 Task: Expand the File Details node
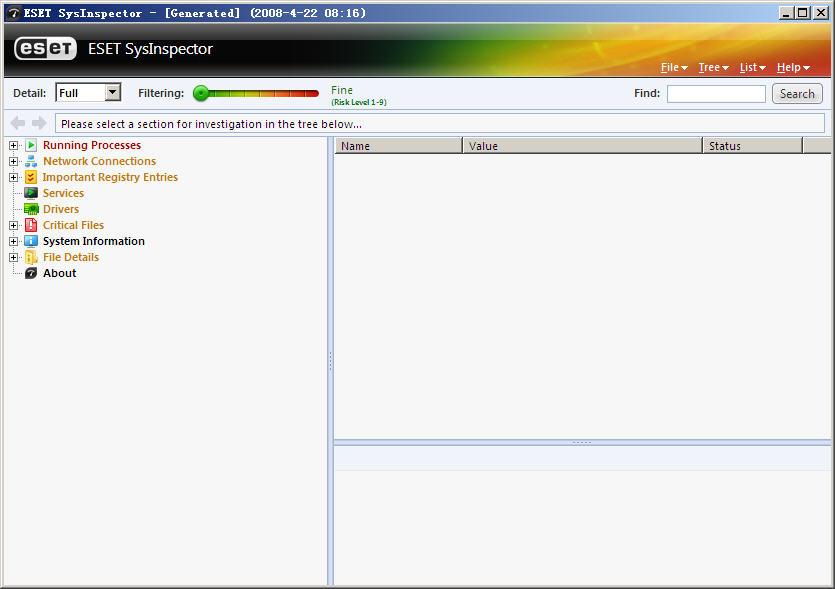pos(13,257)
